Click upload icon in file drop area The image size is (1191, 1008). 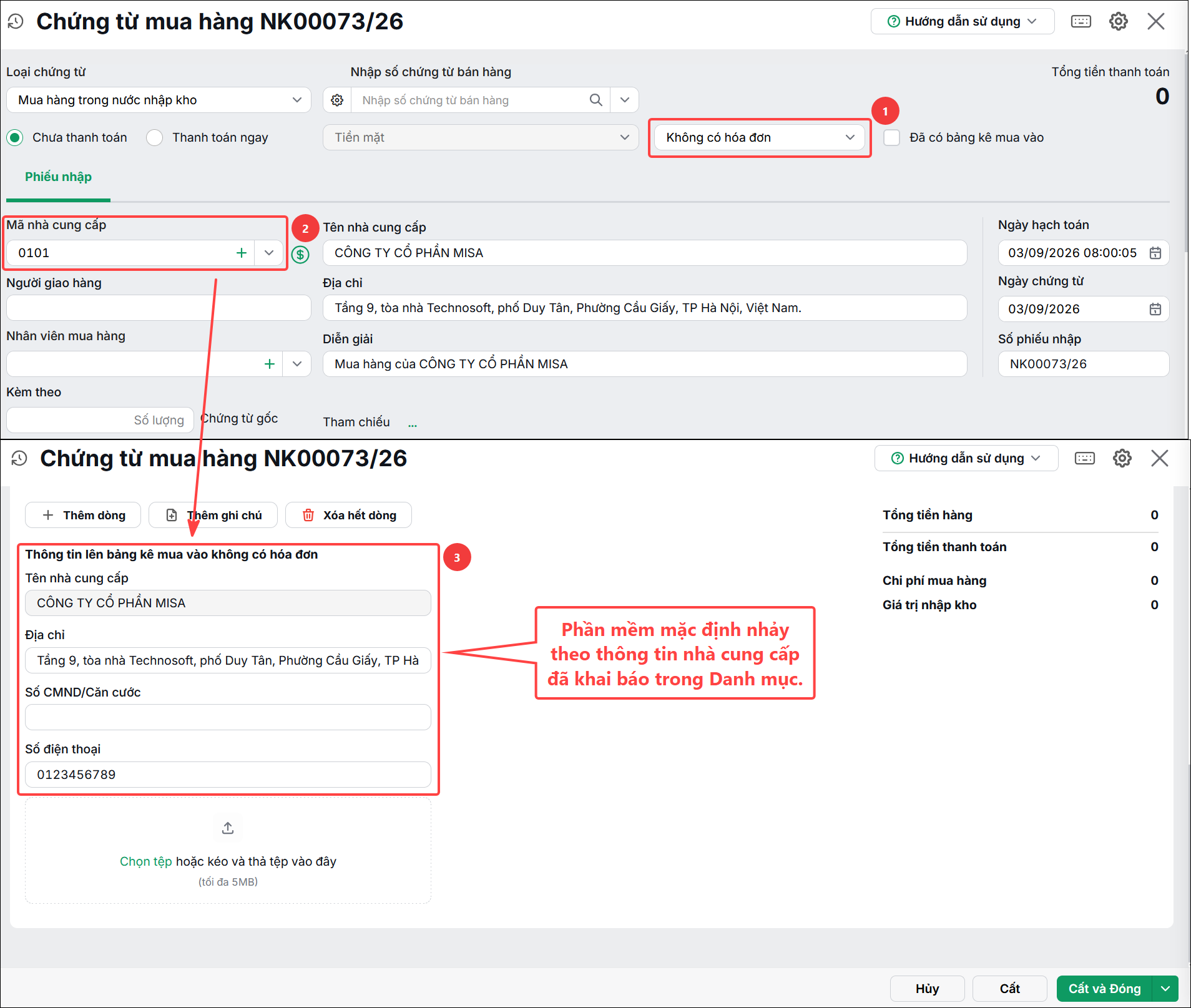coord(228,828)
